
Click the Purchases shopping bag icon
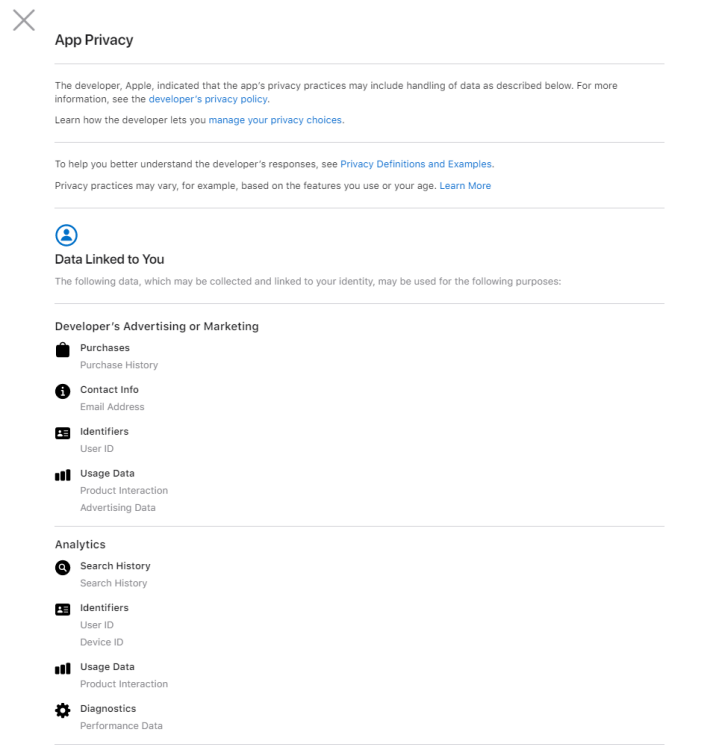pyautogui.click(x=63, y=350)
